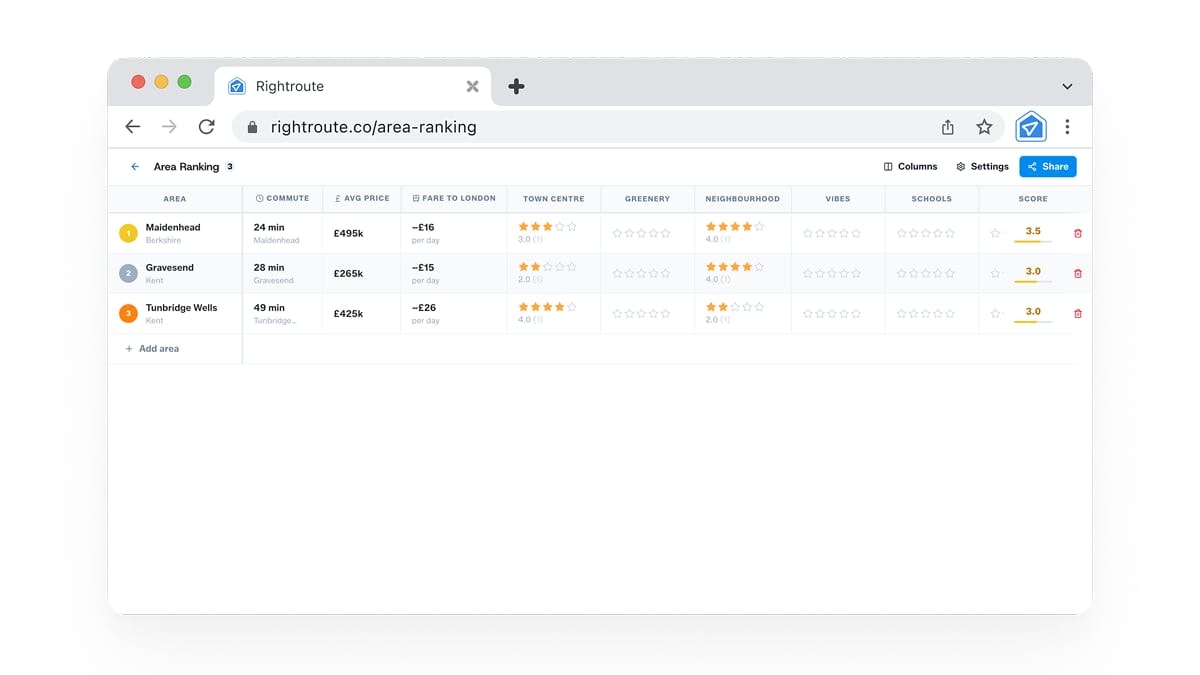Image resolution: width=1200 pixels, height=675 pixels.
Task: Click the Greenery column header
Action: [647, 199]
